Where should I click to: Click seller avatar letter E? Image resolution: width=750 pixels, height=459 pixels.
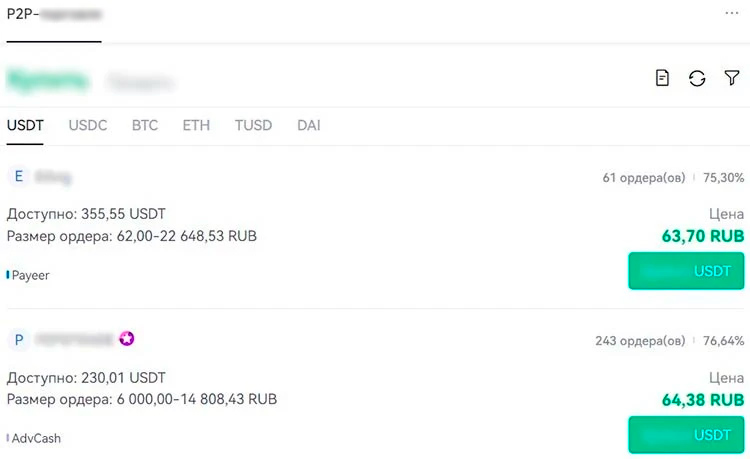(19, 177)
